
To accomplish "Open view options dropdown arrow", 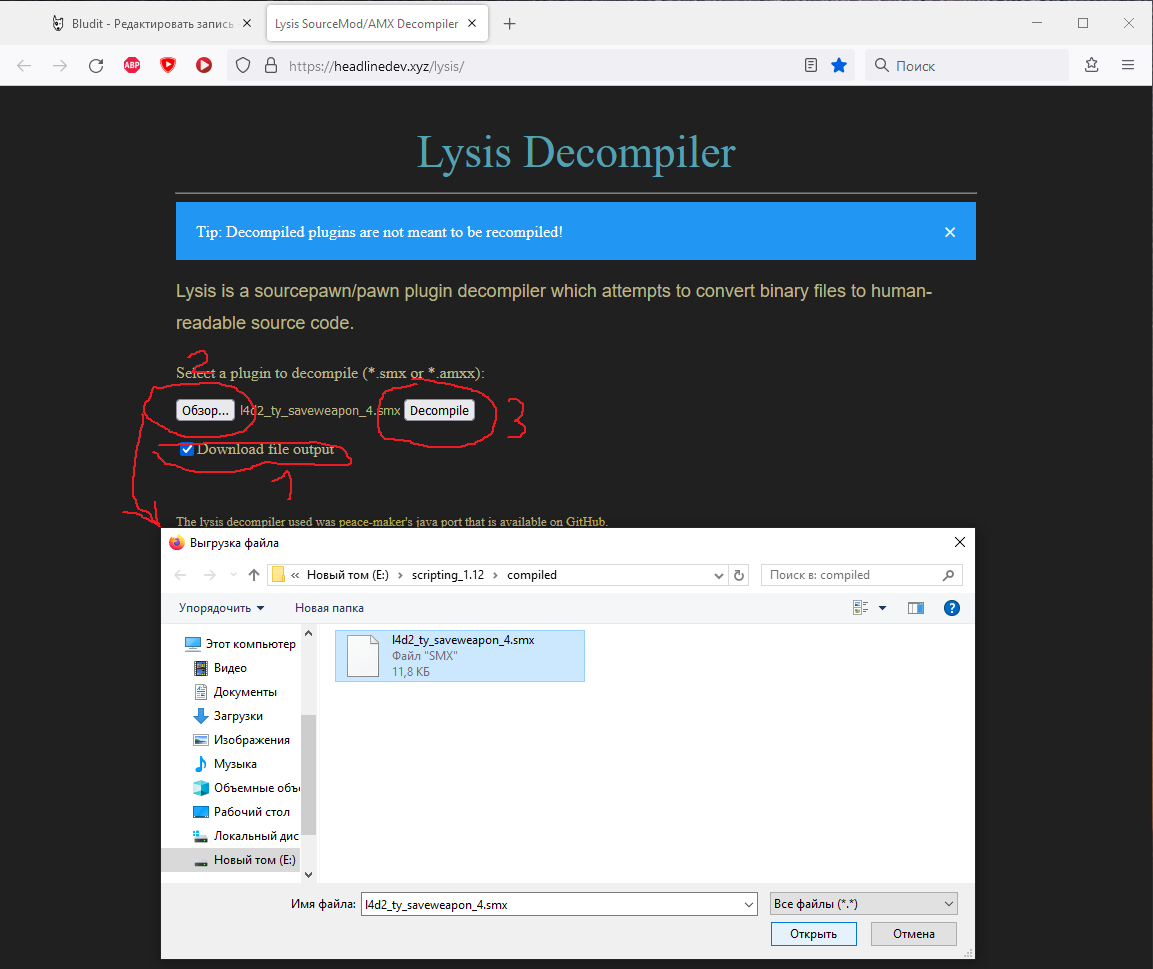I will click(882, 608).
